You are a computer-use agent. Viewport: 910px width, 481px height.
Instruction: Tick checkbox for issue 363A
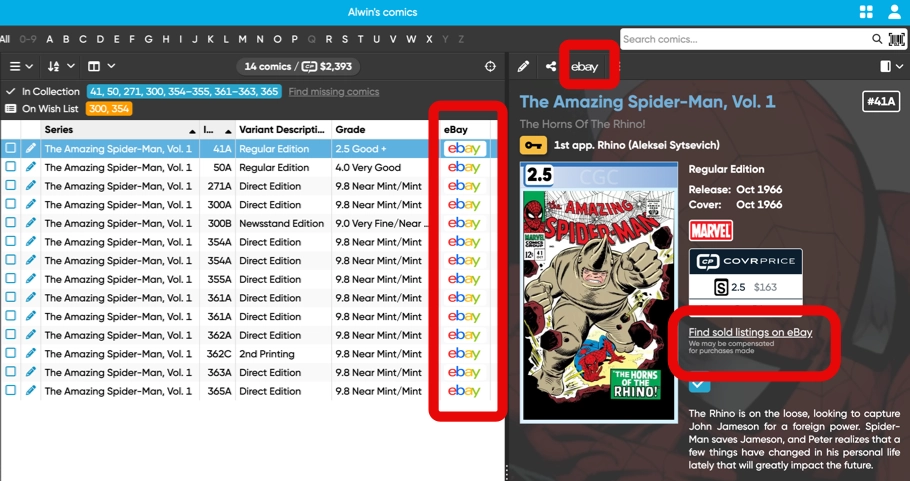pos(10,372)
